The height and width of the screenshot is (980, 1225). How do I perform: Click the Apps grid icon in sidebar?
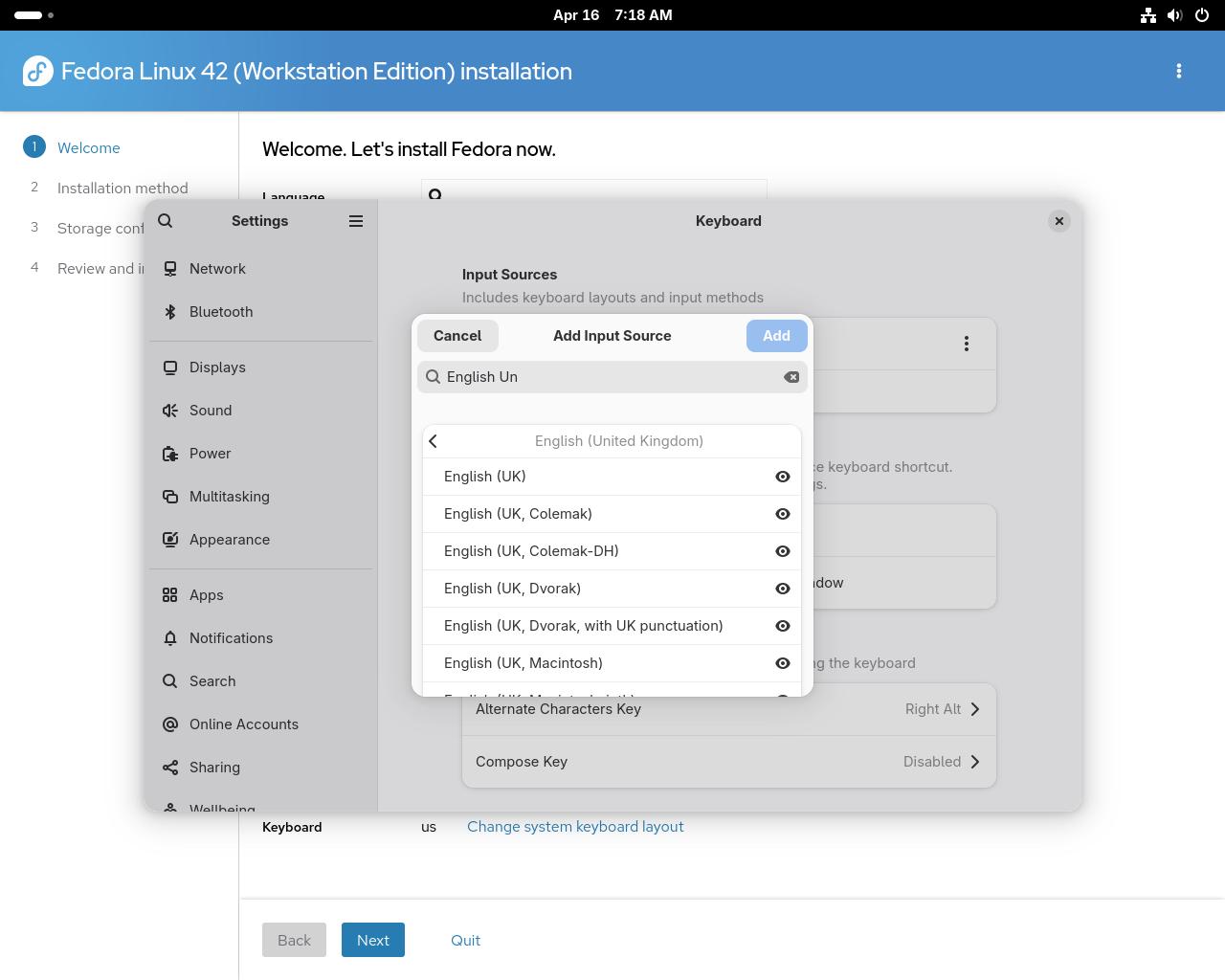170,595
